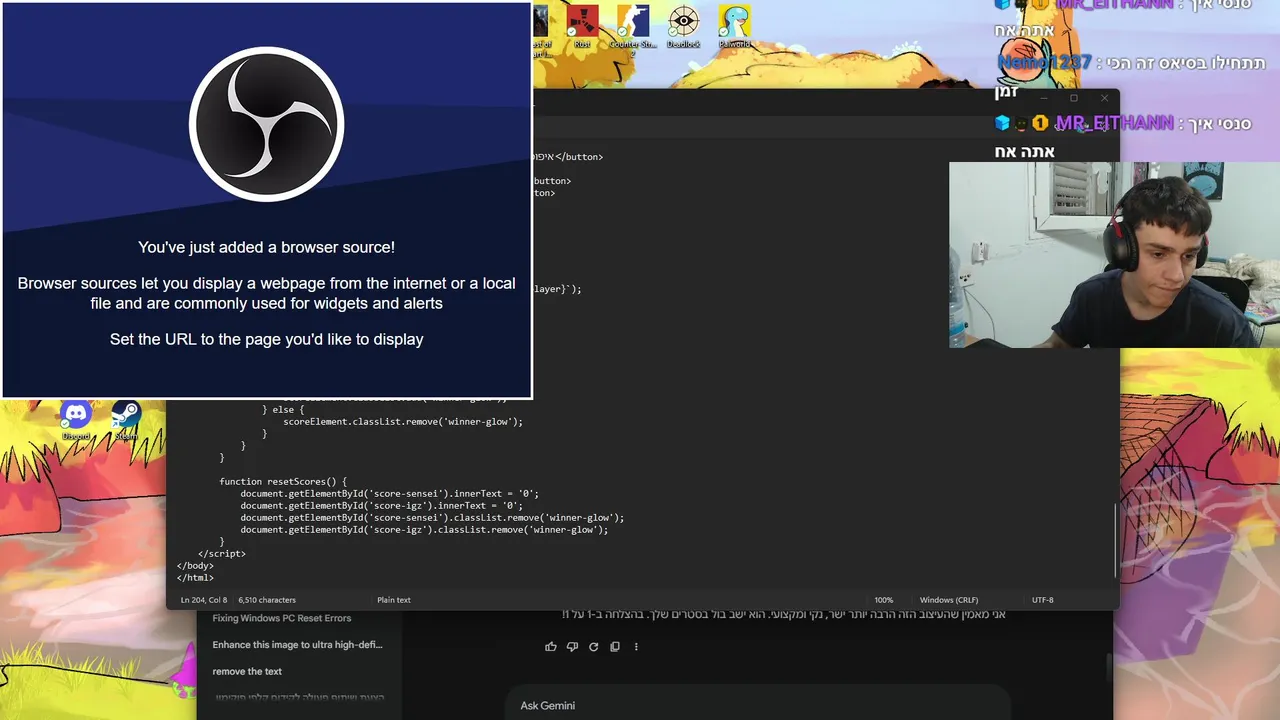Click the Notepad vertical scrollbar thumb
The height and width of the screenshot is (720, 1280).
tap(1115, 540)
